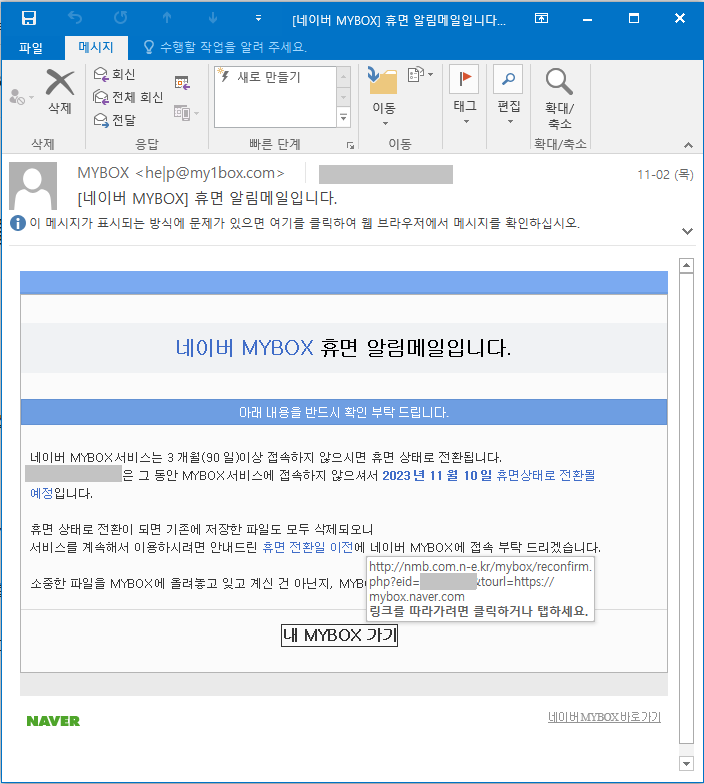Screen dimensions: 704x784
Task: Click the 휴면 전환일 이전 link
Action: click(x=308, y=548)
